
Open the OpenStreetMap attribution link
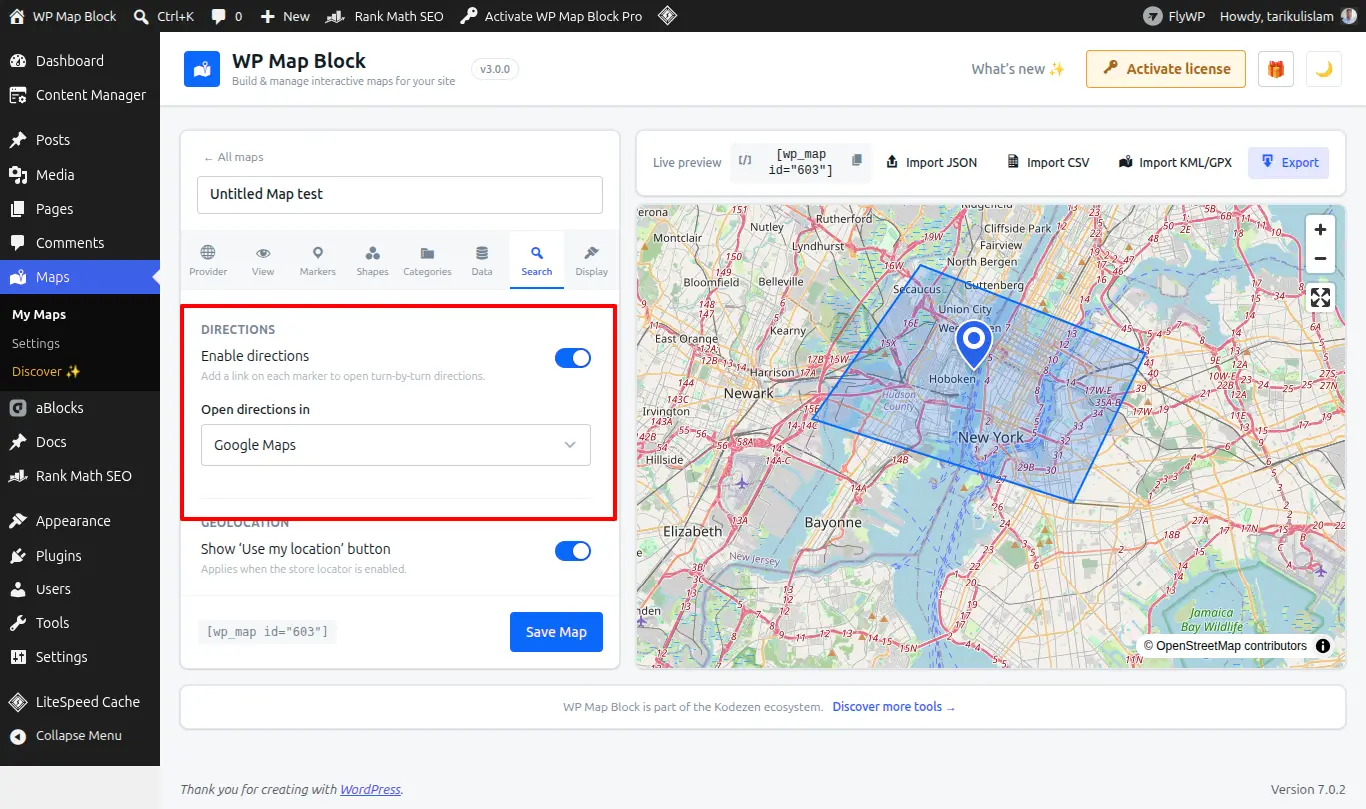tap(1231, 646)
